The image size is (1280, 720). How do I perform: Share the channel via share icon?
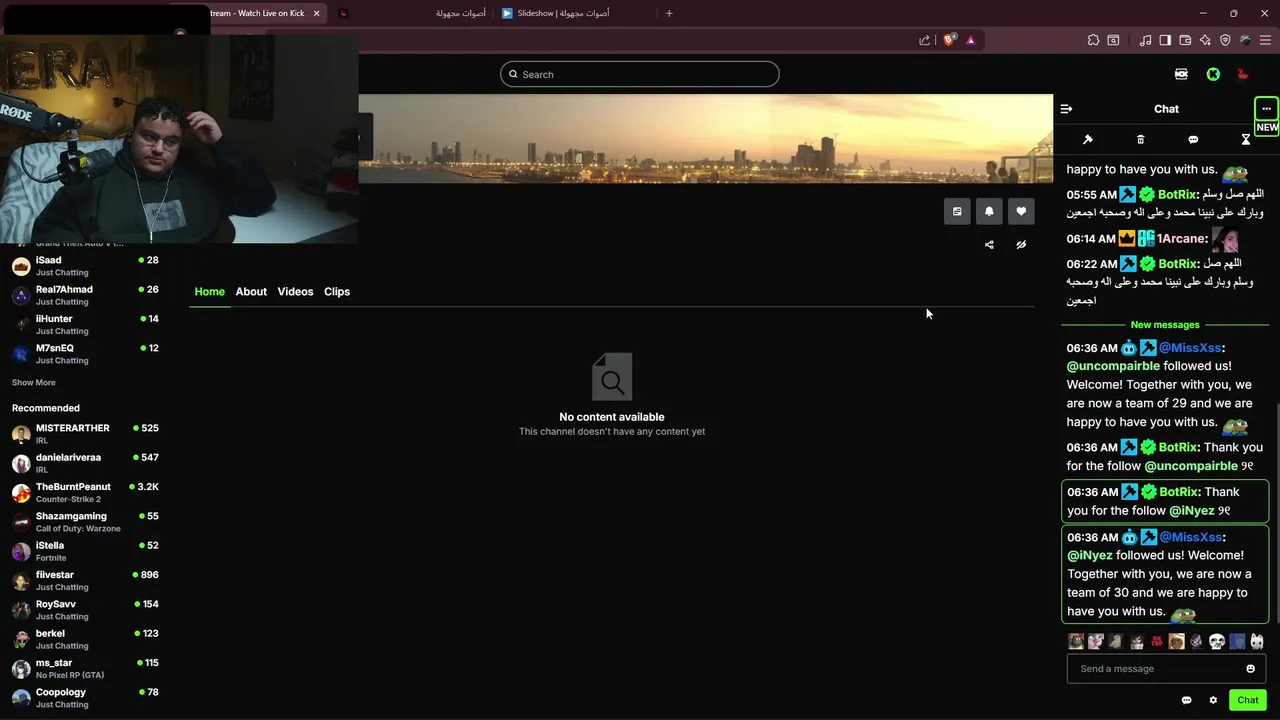[x=989, y=245]
